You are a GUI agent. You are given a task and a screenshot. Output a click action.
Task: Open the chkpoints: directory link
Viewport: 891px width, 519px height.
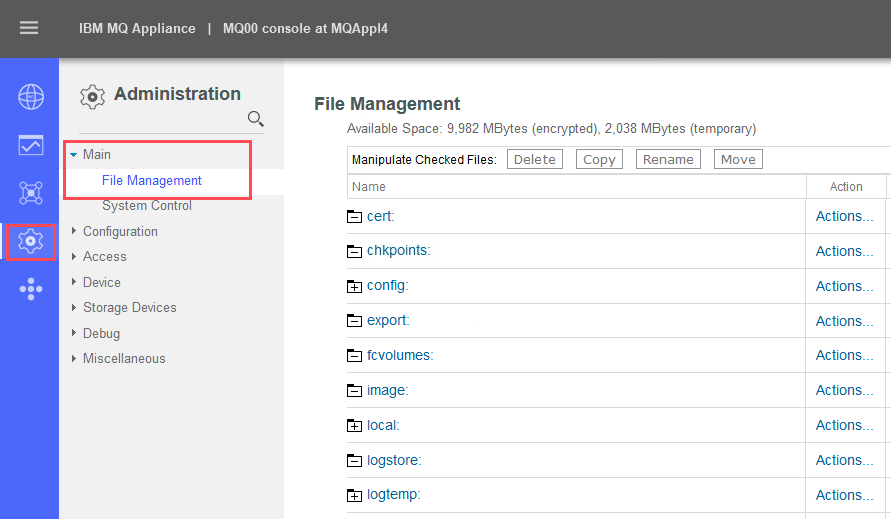tap(399, 250)
